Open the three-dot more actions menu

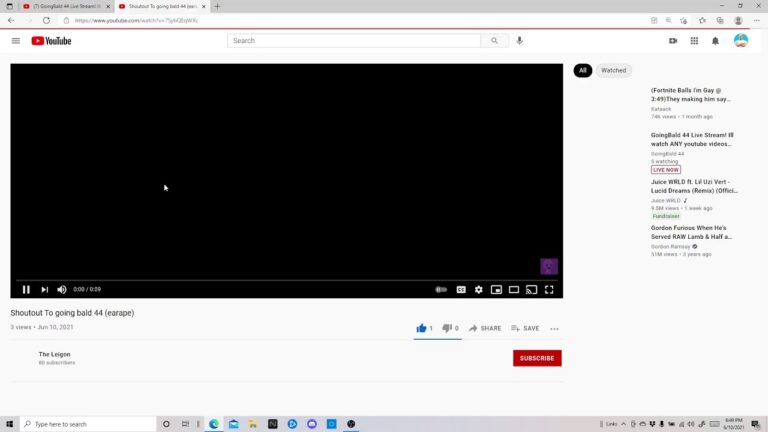coord(554,328)
